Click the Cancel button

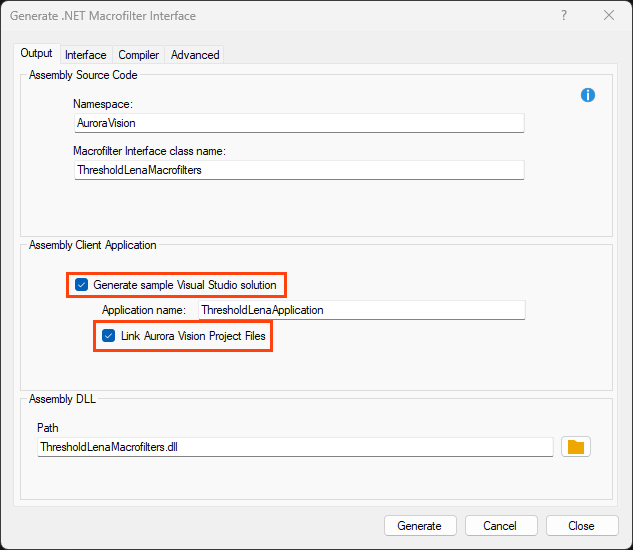coord(500,525)
